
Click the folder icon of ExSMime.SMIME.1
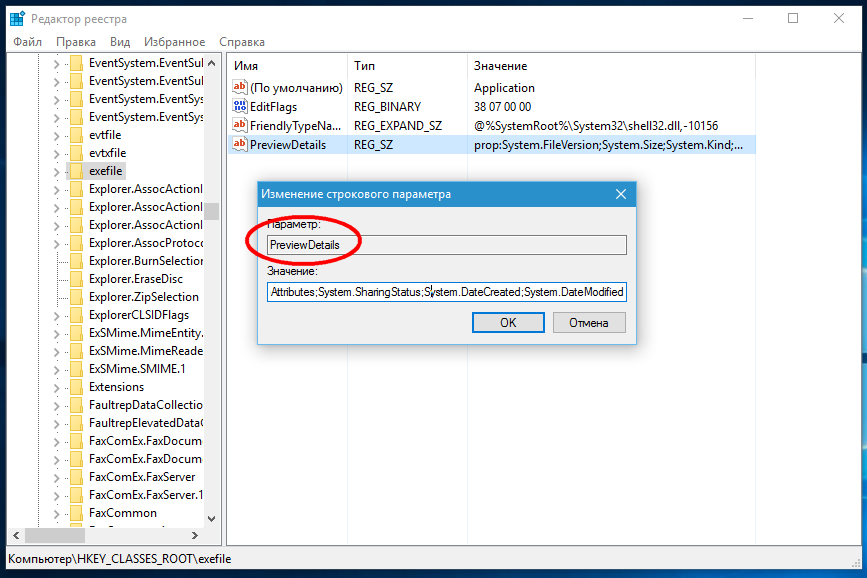[77, 369]
